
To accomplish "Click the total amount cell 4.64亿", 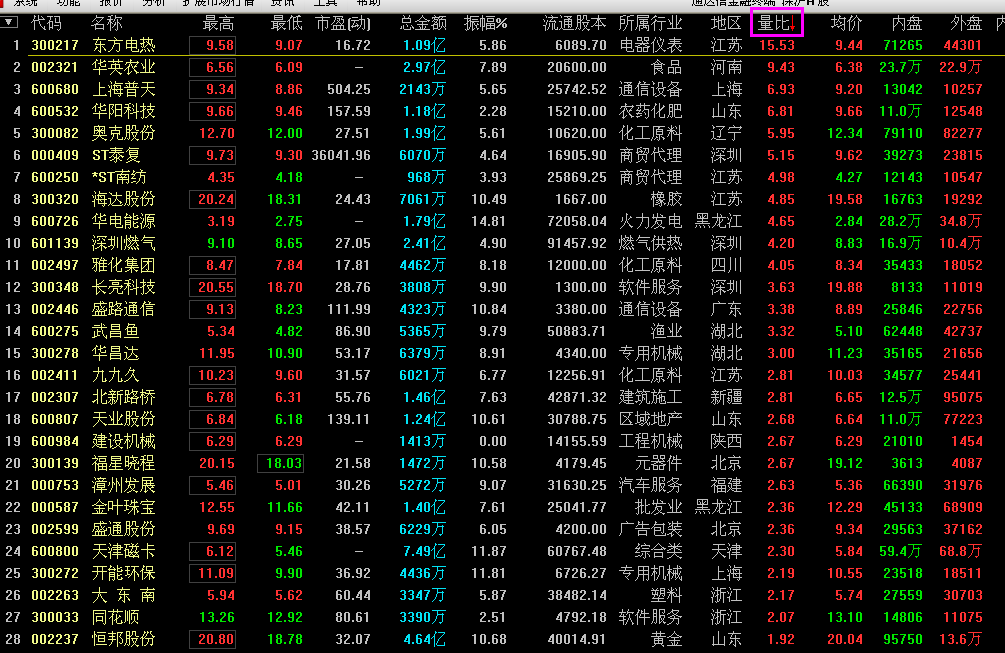I will [x=422, y=640].
